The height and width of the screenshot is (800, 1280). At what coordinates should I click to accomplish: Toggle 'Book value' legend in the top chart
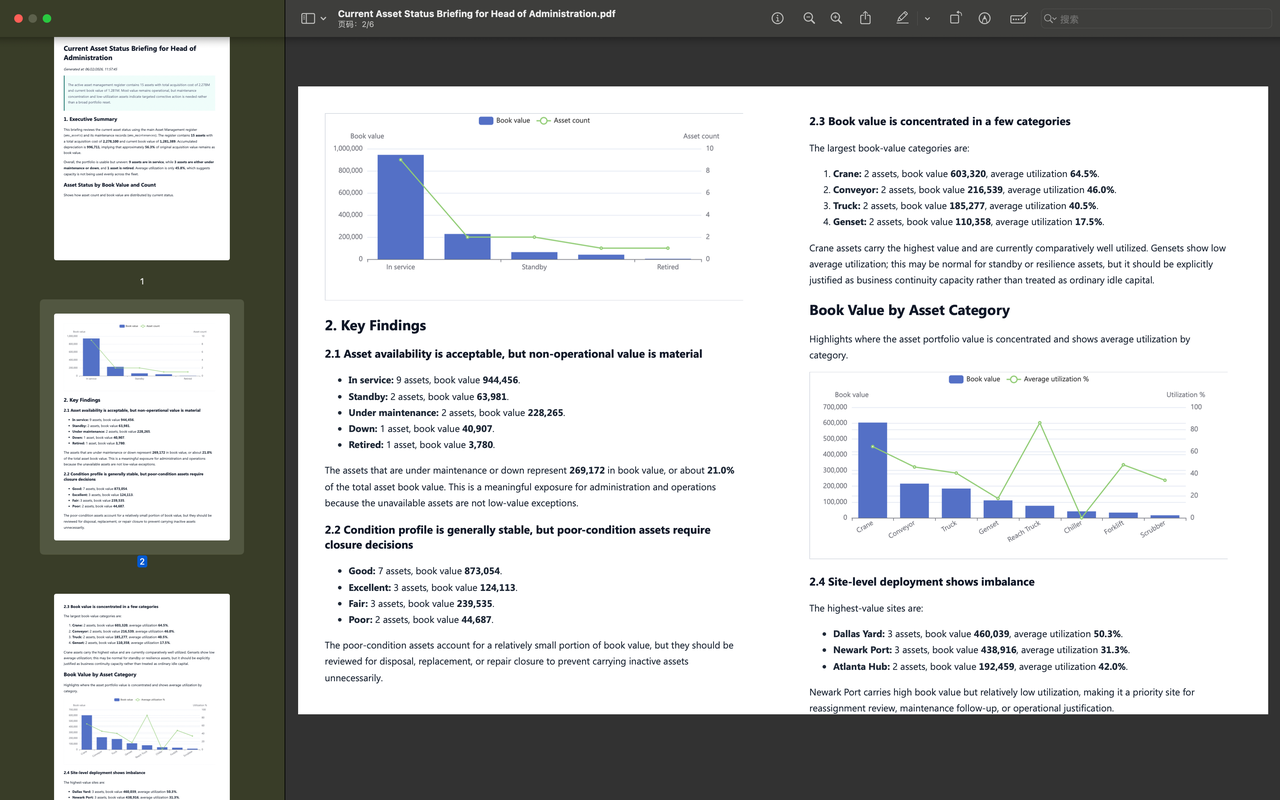pyautogui.click(x=505, y=120)
